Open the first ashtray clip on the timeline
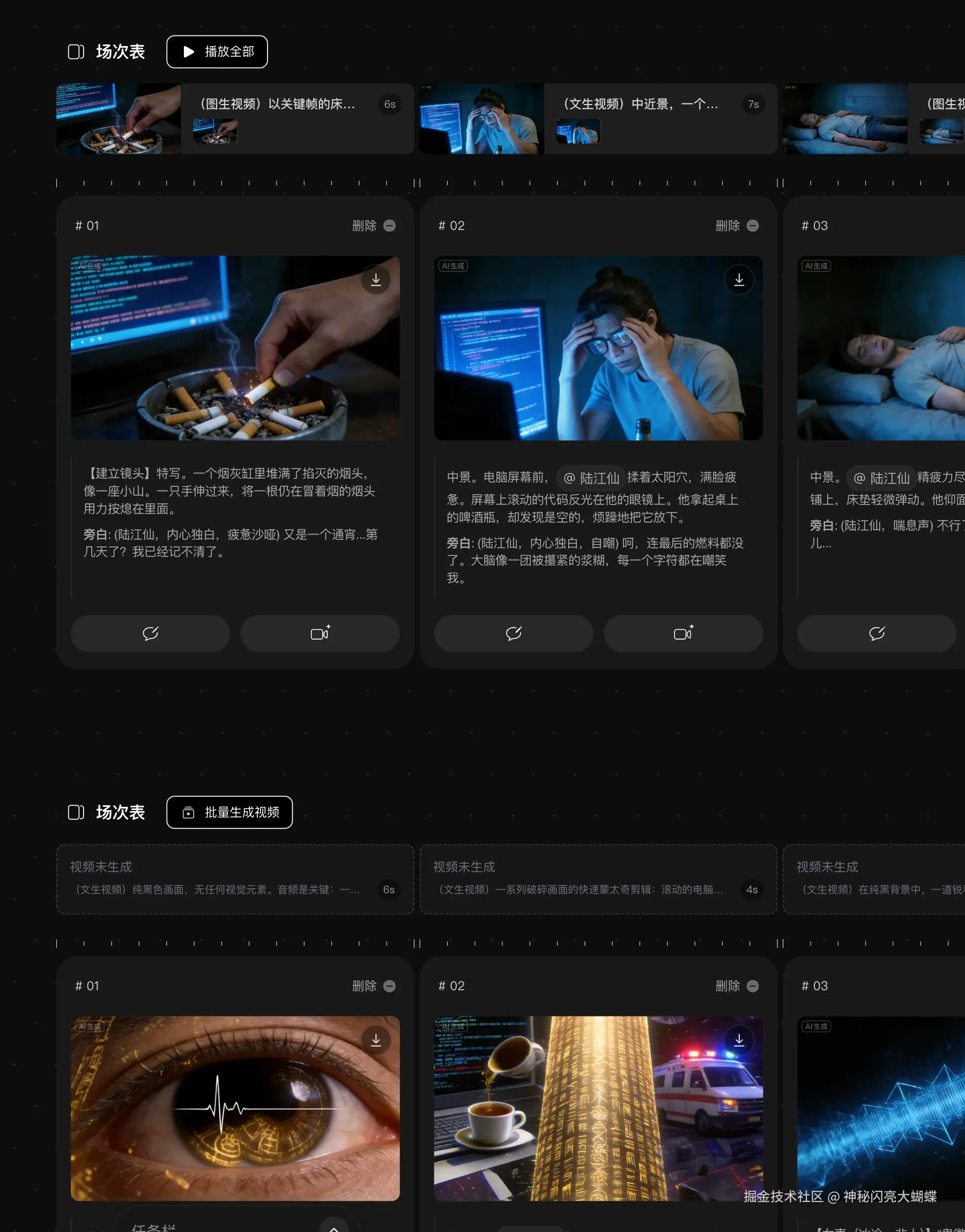The image size is (965, 1232). (x=117, y=118)
